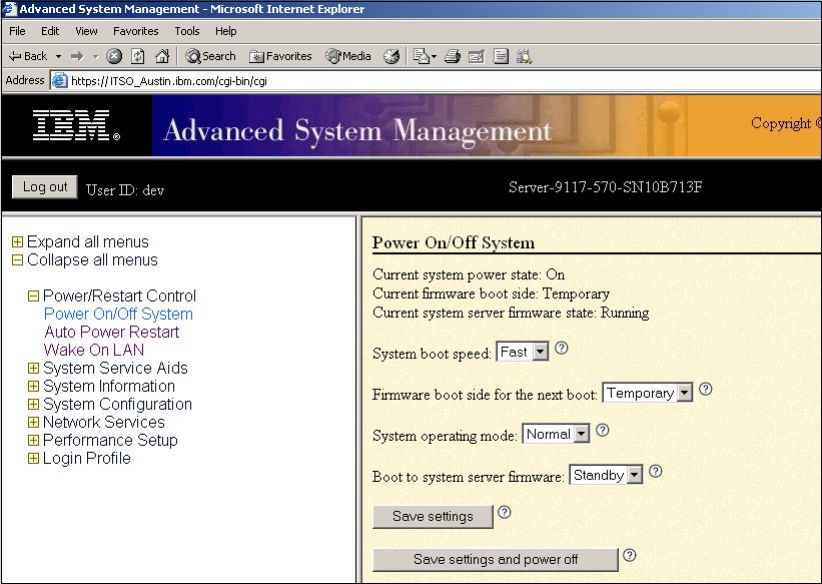The width and height of the screenshot is (822, 584).
Task: Expand the System Information node
Action: pyautogui.click(x=33, y=386)
